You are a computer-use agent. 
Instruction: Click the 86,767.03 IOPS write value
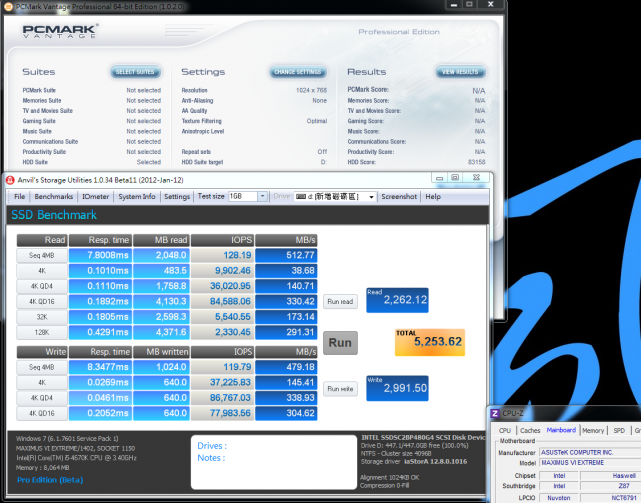(222, 398)
